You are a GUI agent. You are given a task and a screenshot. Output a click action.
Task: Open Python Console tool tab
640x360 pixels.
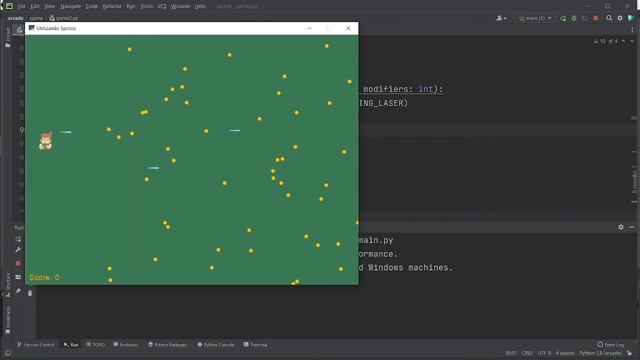[x=216, y=345]
